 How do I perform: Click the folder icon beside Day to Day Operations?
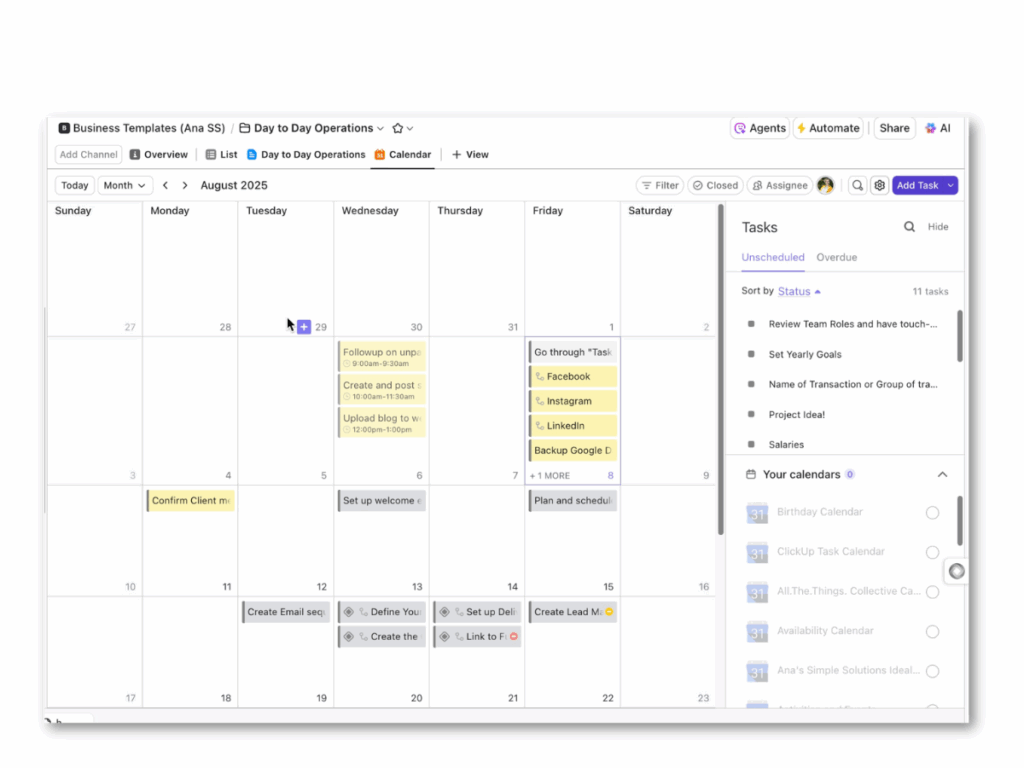(244, 129)
